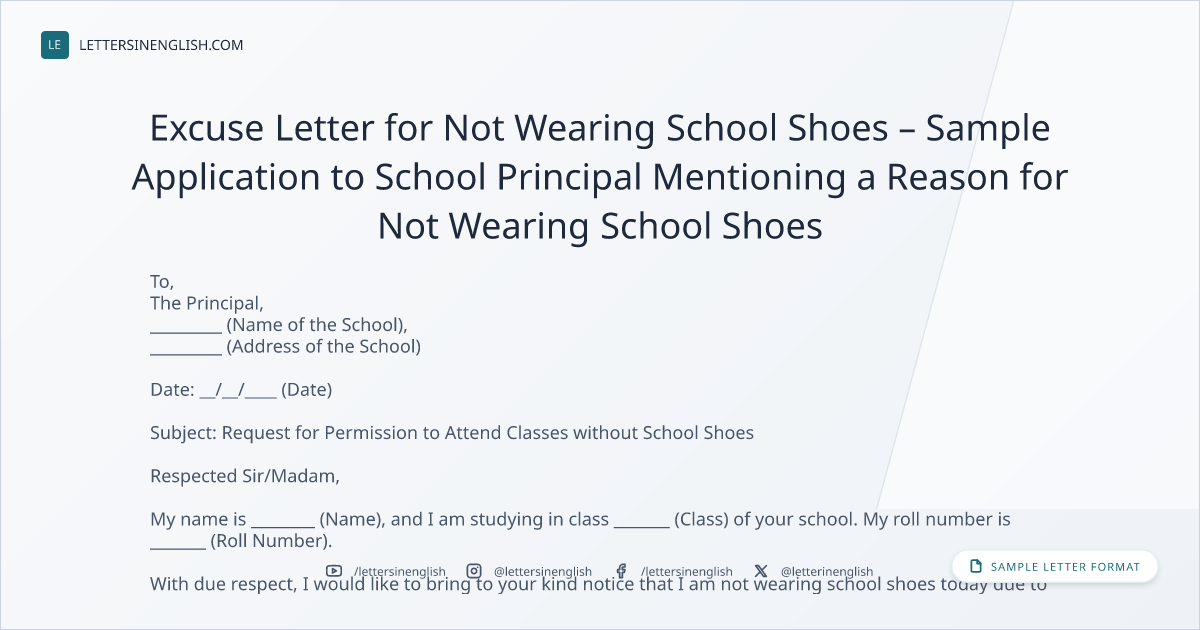Screen dimensions: 1200x630
Task: Open the X (Twitter) icon
Action: tap(761, 571)
